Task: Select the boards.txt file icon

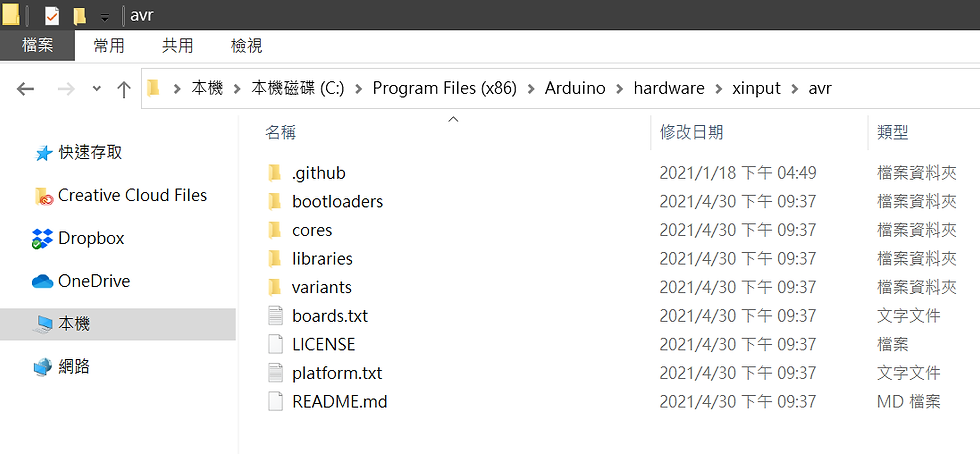Action: click(276, 316)
